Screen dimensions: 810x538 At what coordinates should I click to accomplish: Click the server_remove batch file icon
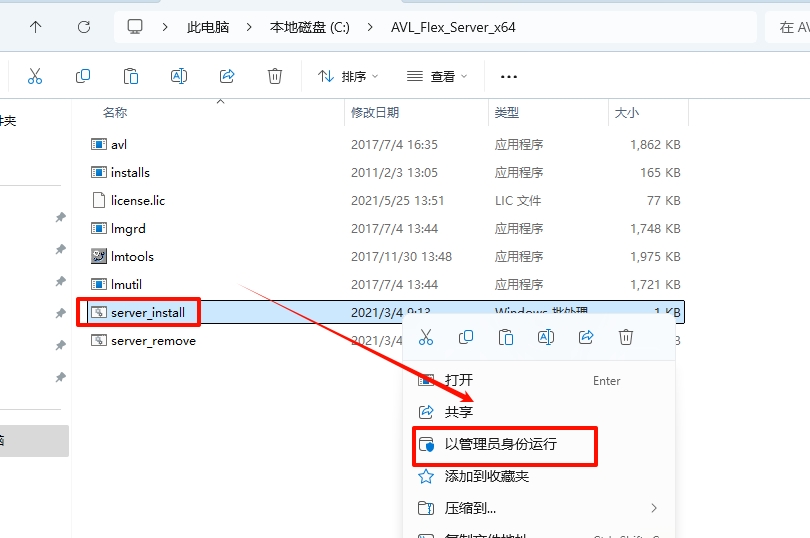[x=99, y=340]
